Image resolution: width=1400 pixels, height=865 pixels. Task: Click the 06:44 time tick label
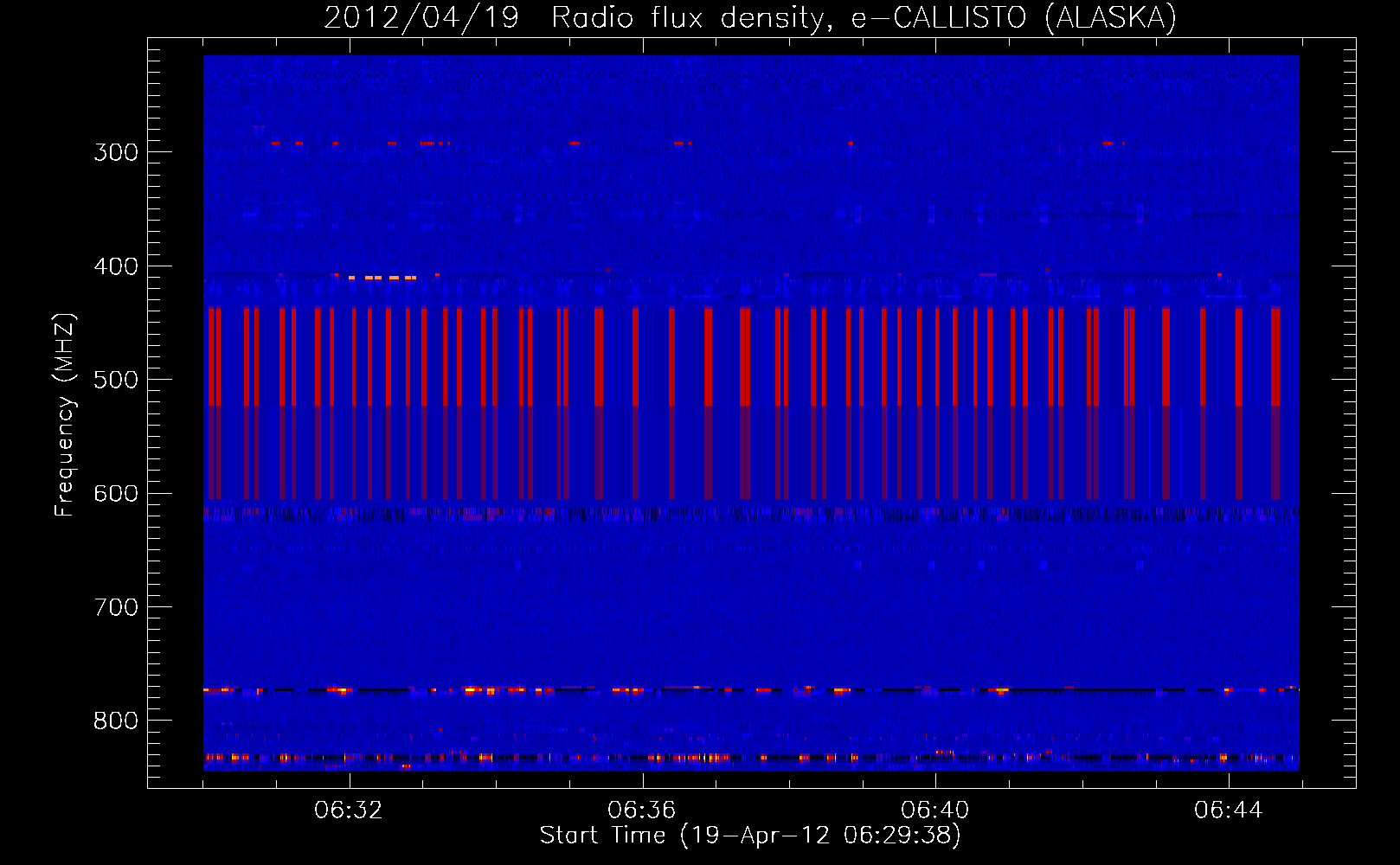click(x=1228, y=811)
